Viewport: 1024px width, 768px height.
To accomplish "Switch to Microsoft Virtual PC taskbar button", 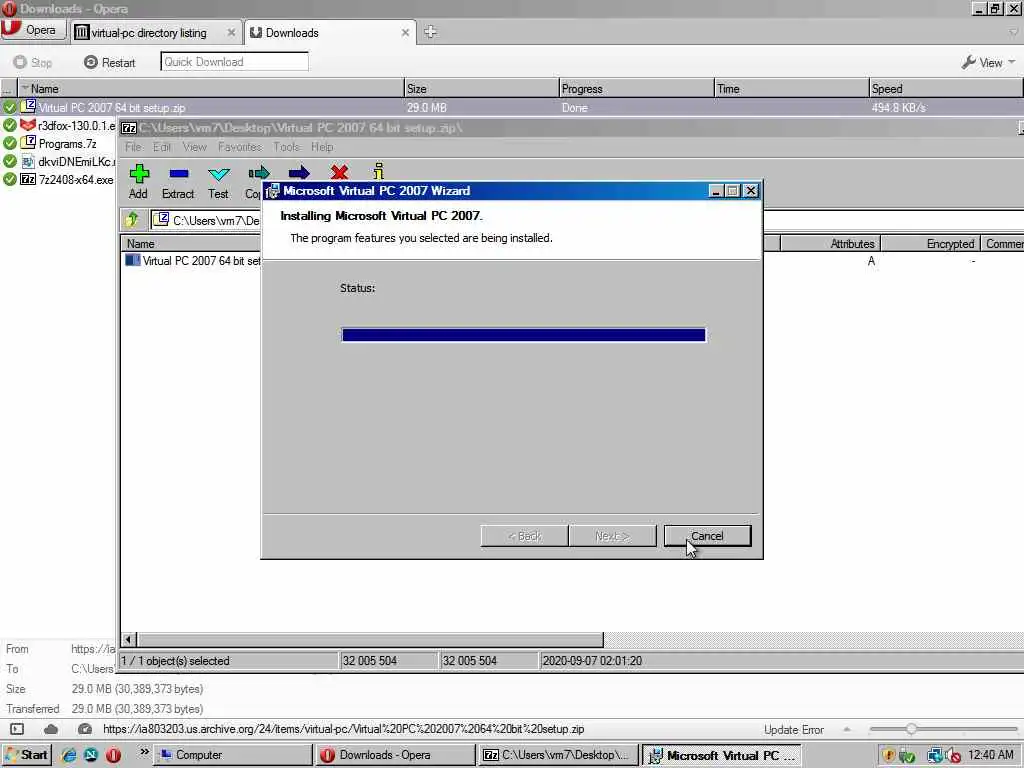I will click(x=722, y=755).
